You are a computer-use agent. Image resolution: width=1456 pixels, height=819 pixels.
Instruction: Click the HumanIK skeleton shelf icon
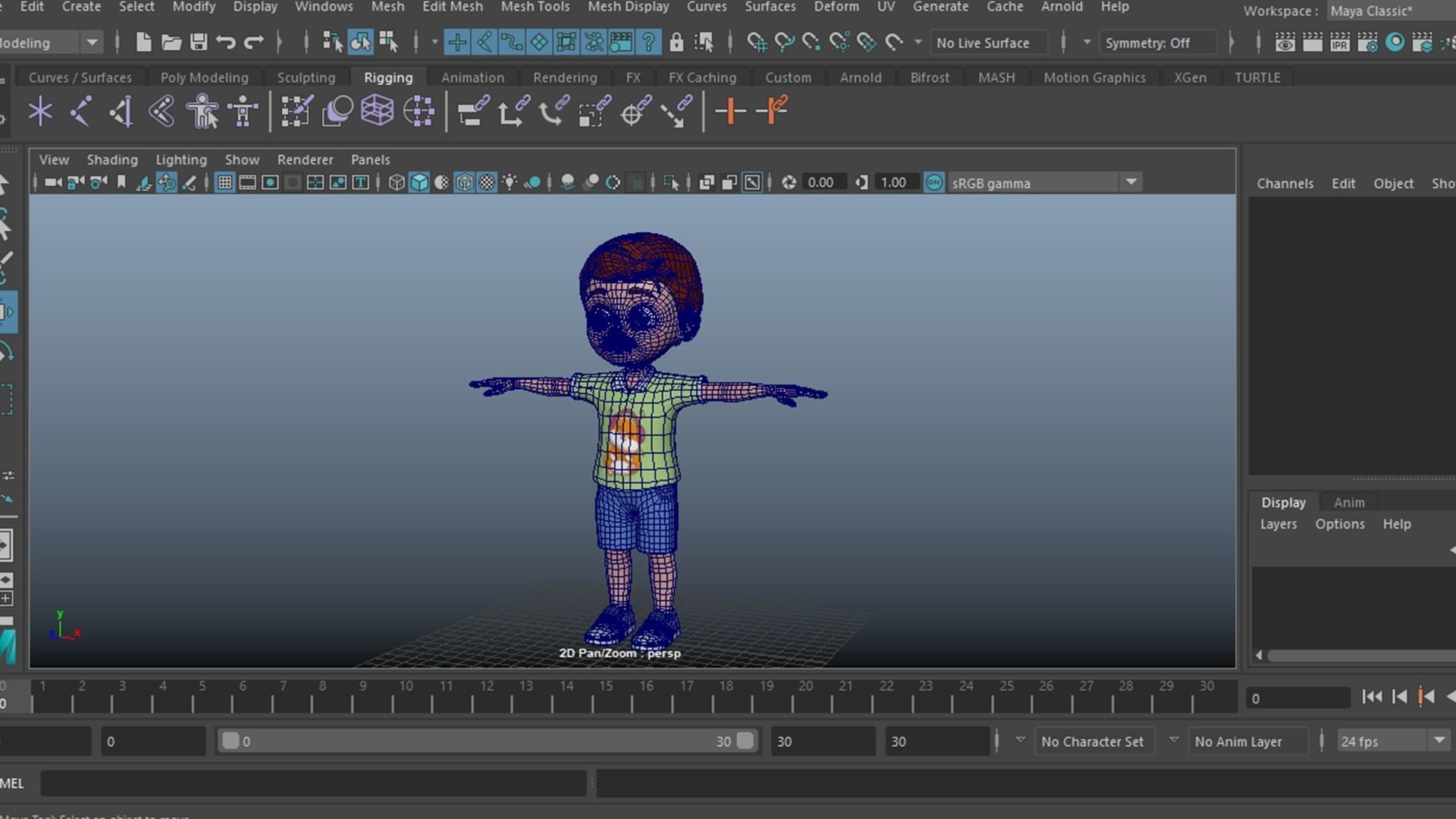click(x=243, y=111)
